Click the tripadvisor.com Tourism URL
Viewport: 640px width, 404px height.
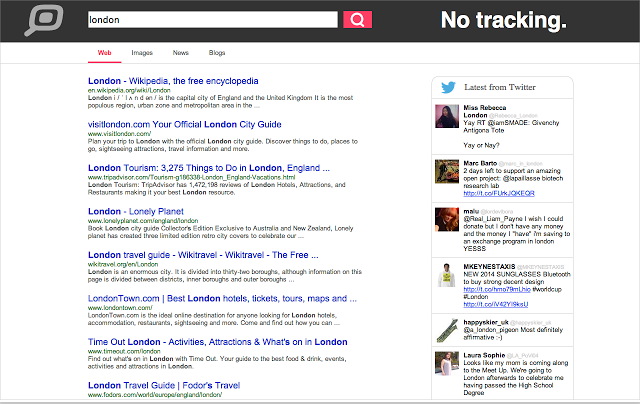191,178
